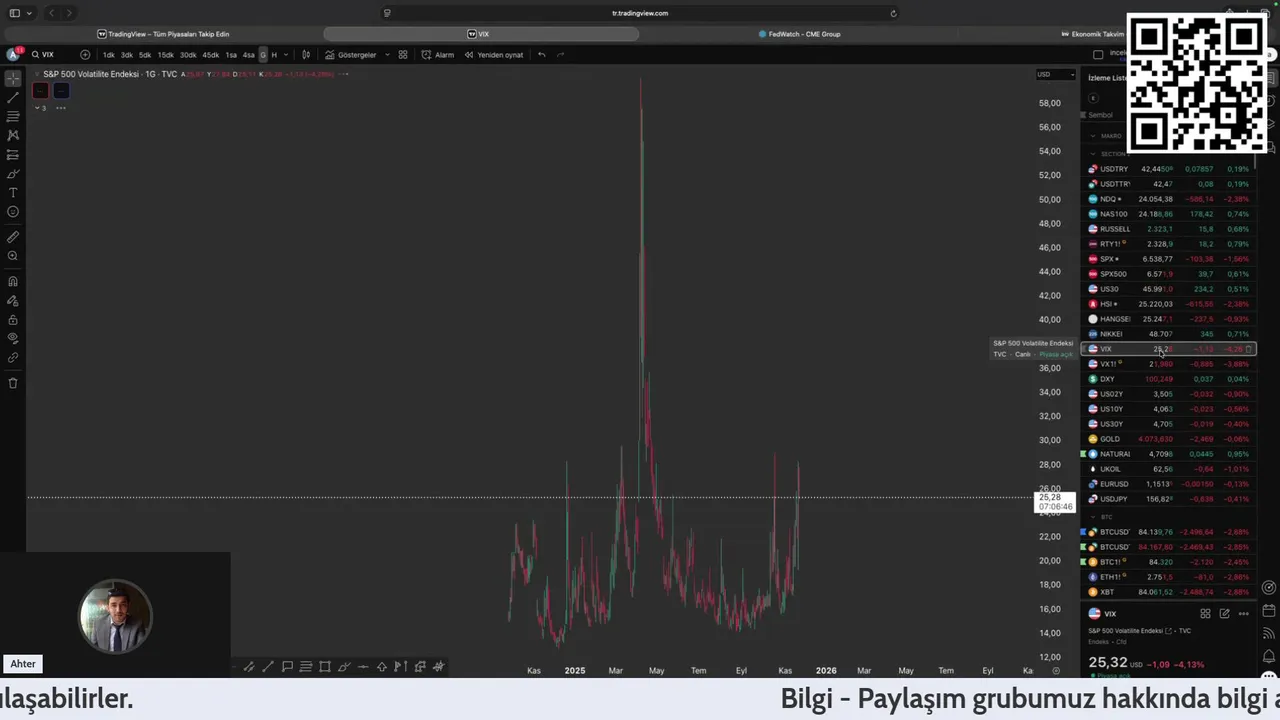Start Yeniden oynat bar replay
This screenshot has height=720, width=1280.
(x=494, y=55)
